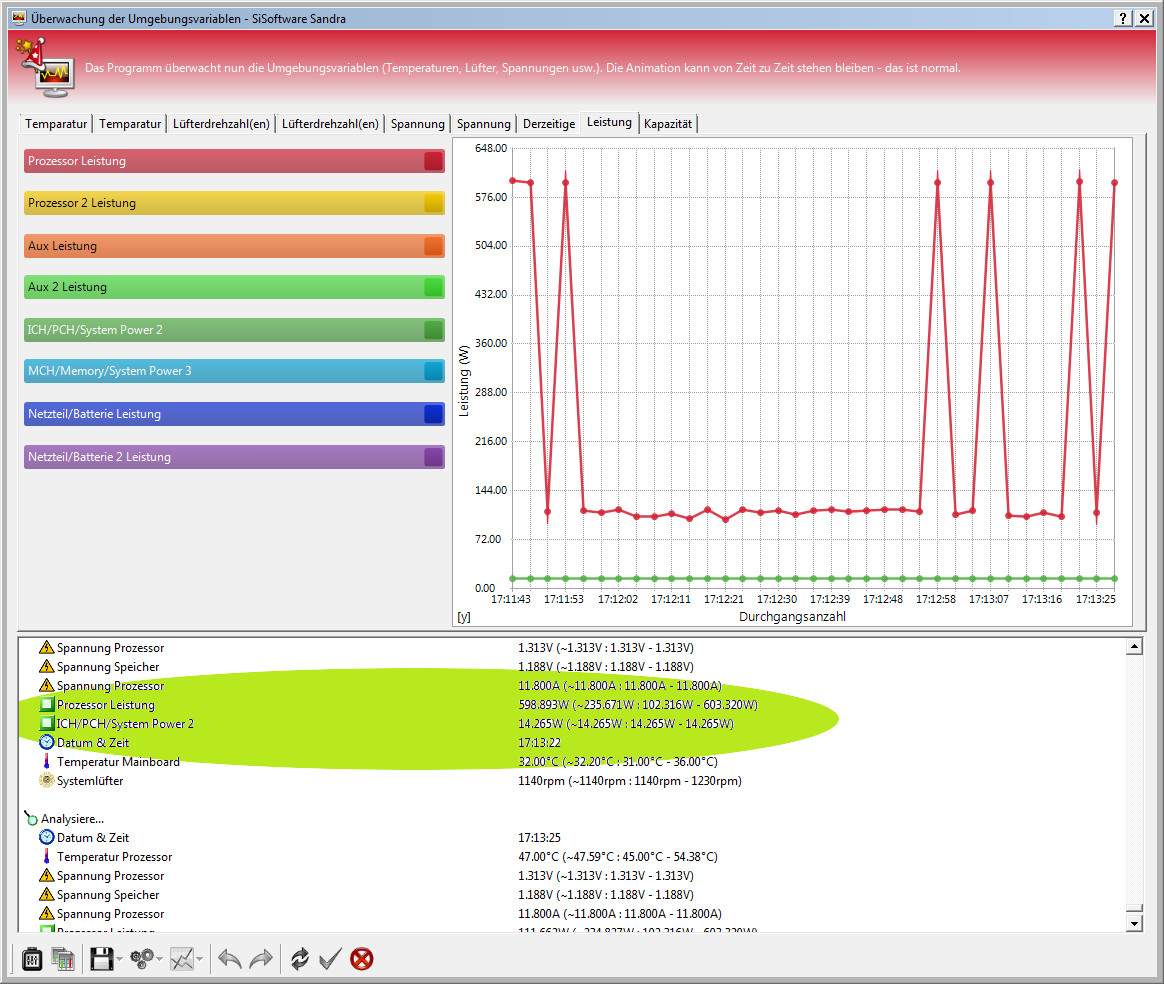Click the gears settings icon

142,959
